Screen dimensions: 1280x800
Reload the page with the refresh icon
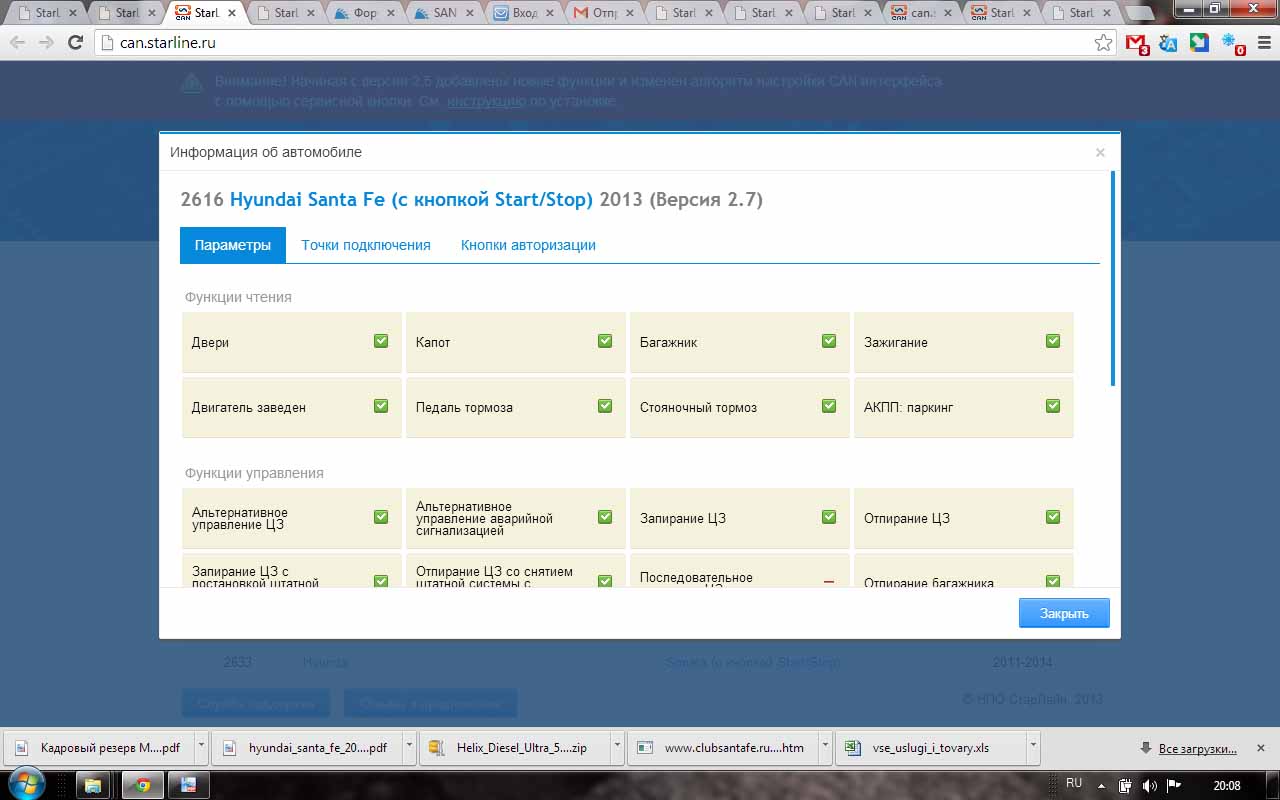[75, 43]
